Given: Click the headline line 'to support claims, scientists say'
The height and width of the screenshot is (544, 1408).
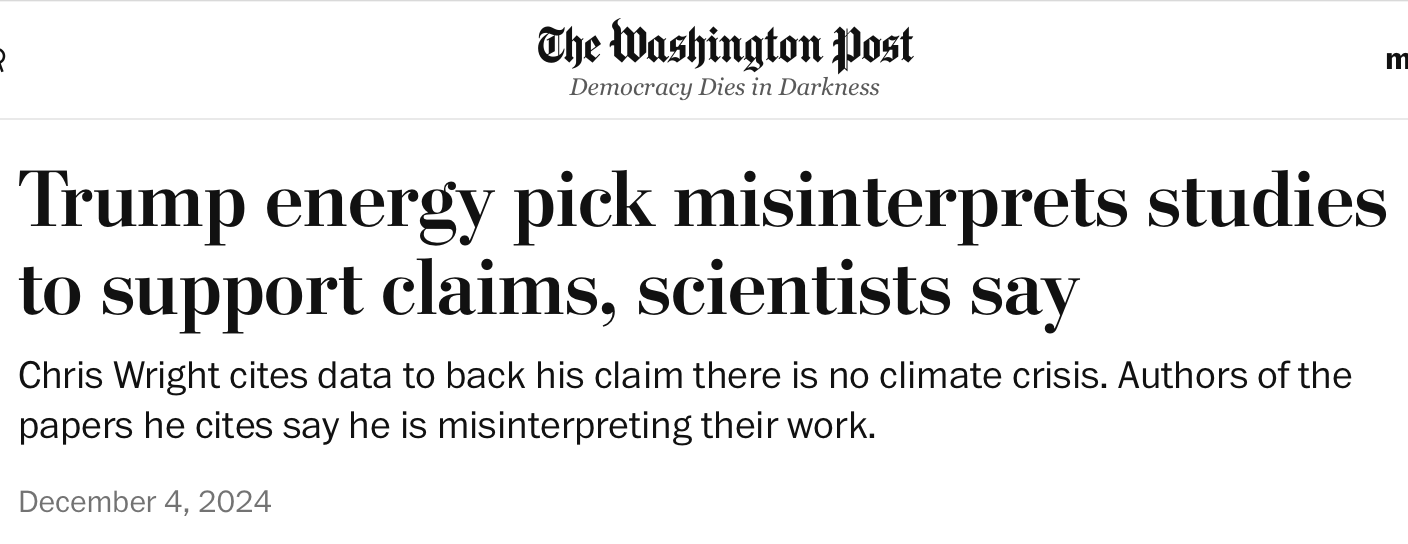Looking at the screenshot, I should click(x=549, y=291).
